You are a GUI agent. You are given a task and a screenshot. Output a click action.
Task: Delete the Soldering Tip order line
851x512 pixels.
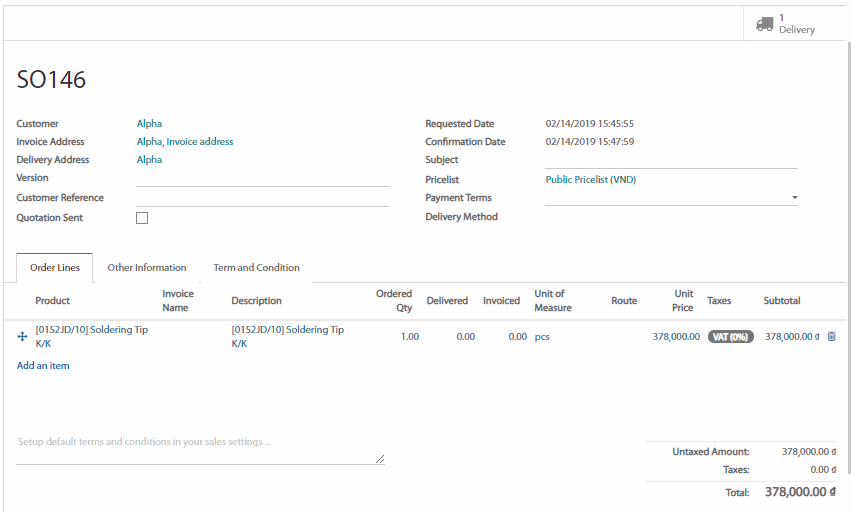831,337
